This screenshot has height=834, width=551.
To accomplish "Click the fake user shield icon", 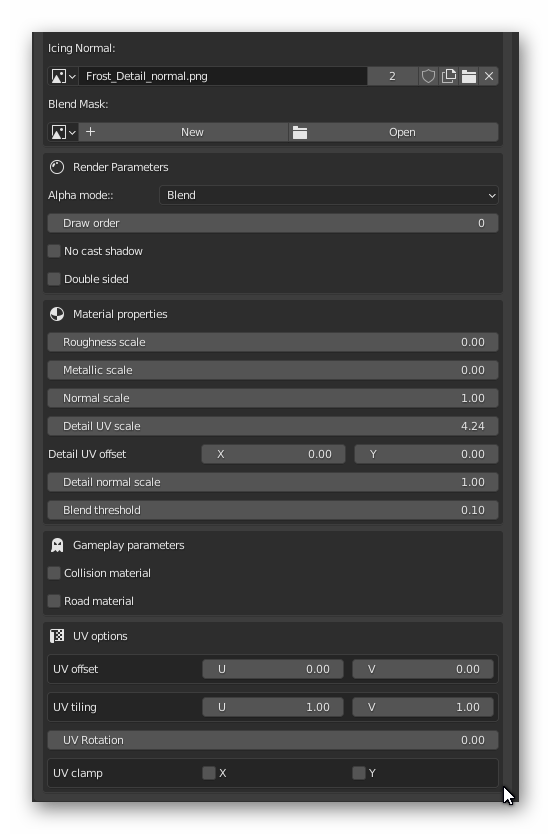I will coord(429,76).
